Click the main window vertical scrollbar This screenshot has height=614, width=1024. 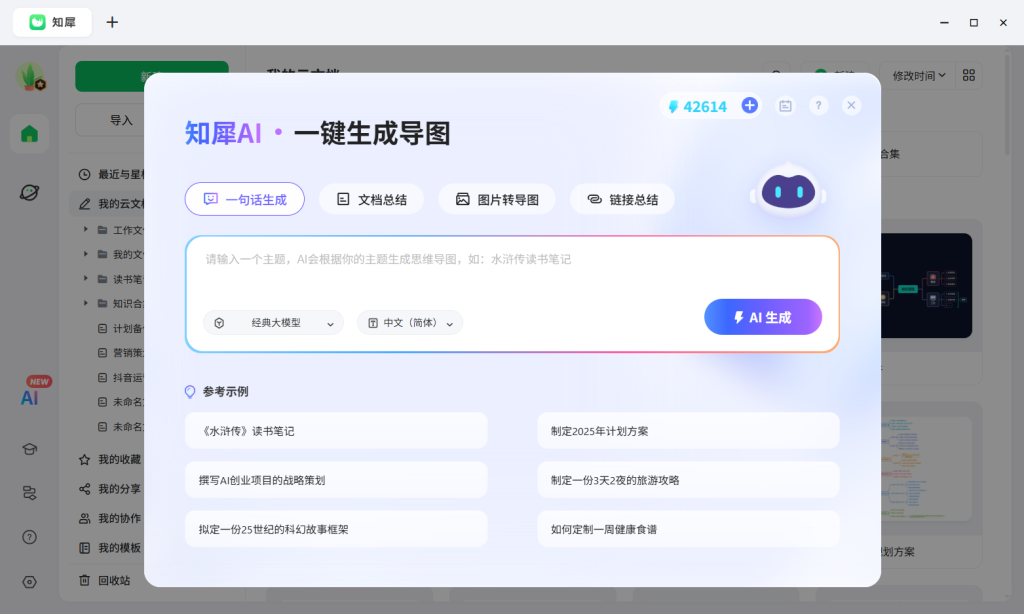1007,105
